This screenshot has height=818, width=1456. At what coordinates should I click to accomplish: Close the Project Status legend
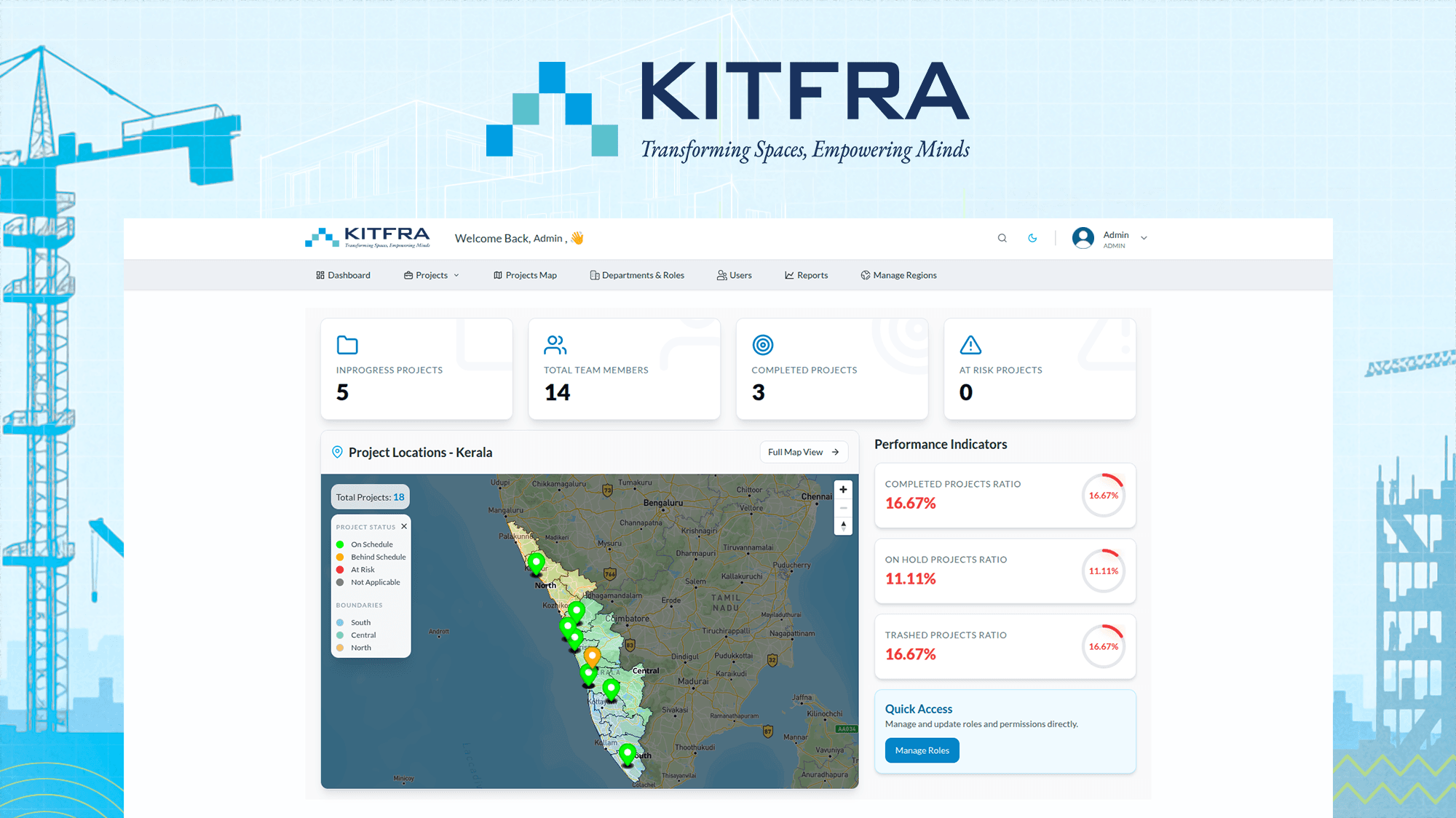404,526
